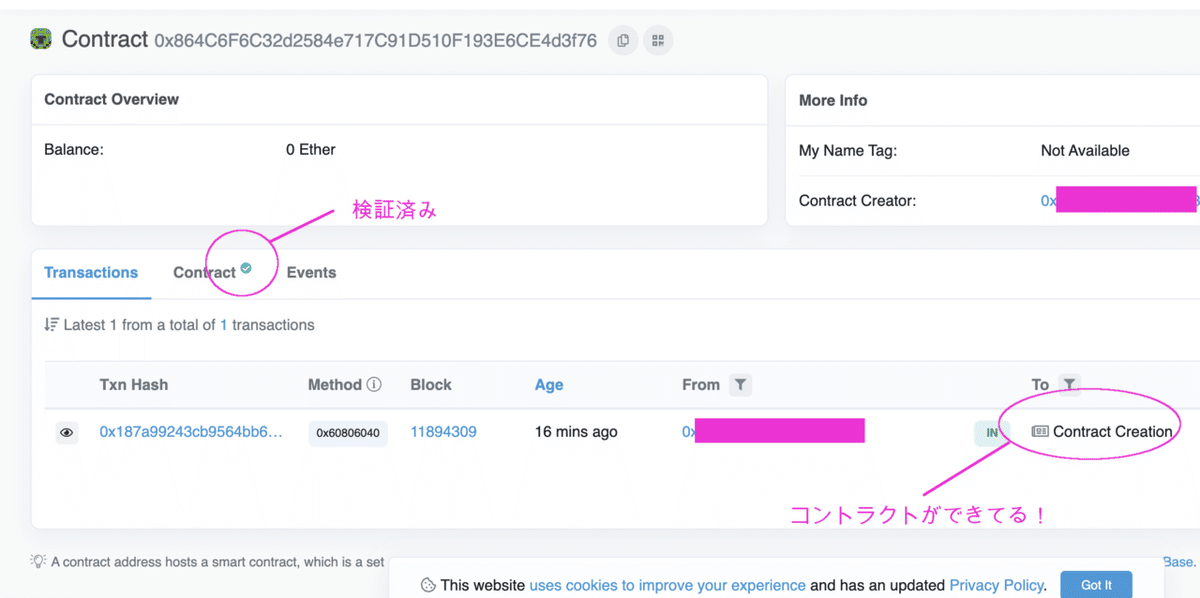Open transaction hash 0x187a99243cb9564bb6…
The width and height of the screenshot is (1200, 598).
point(191,432)
